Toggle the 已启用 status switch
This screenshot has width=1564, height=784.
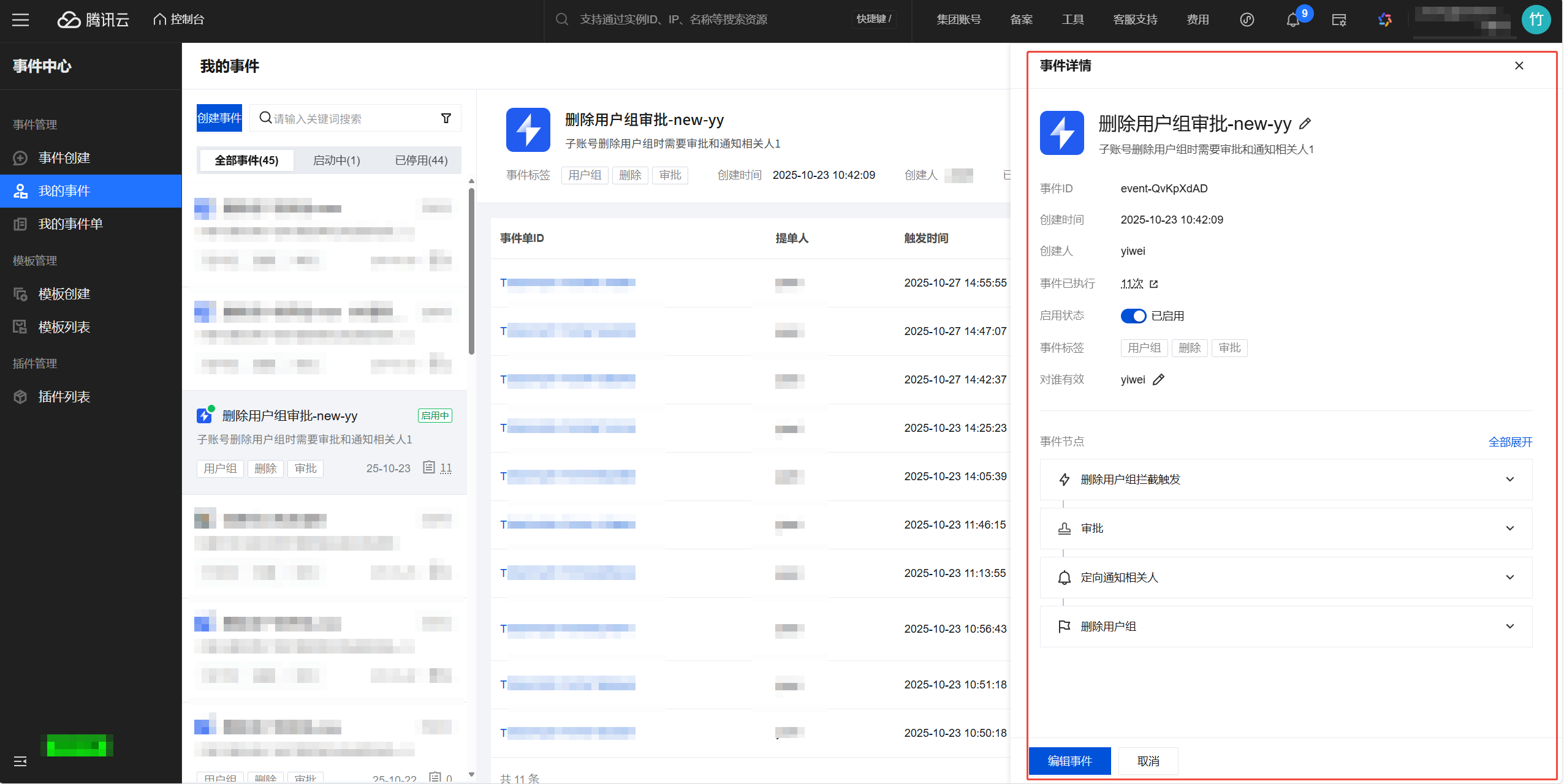coord(1133,316)
